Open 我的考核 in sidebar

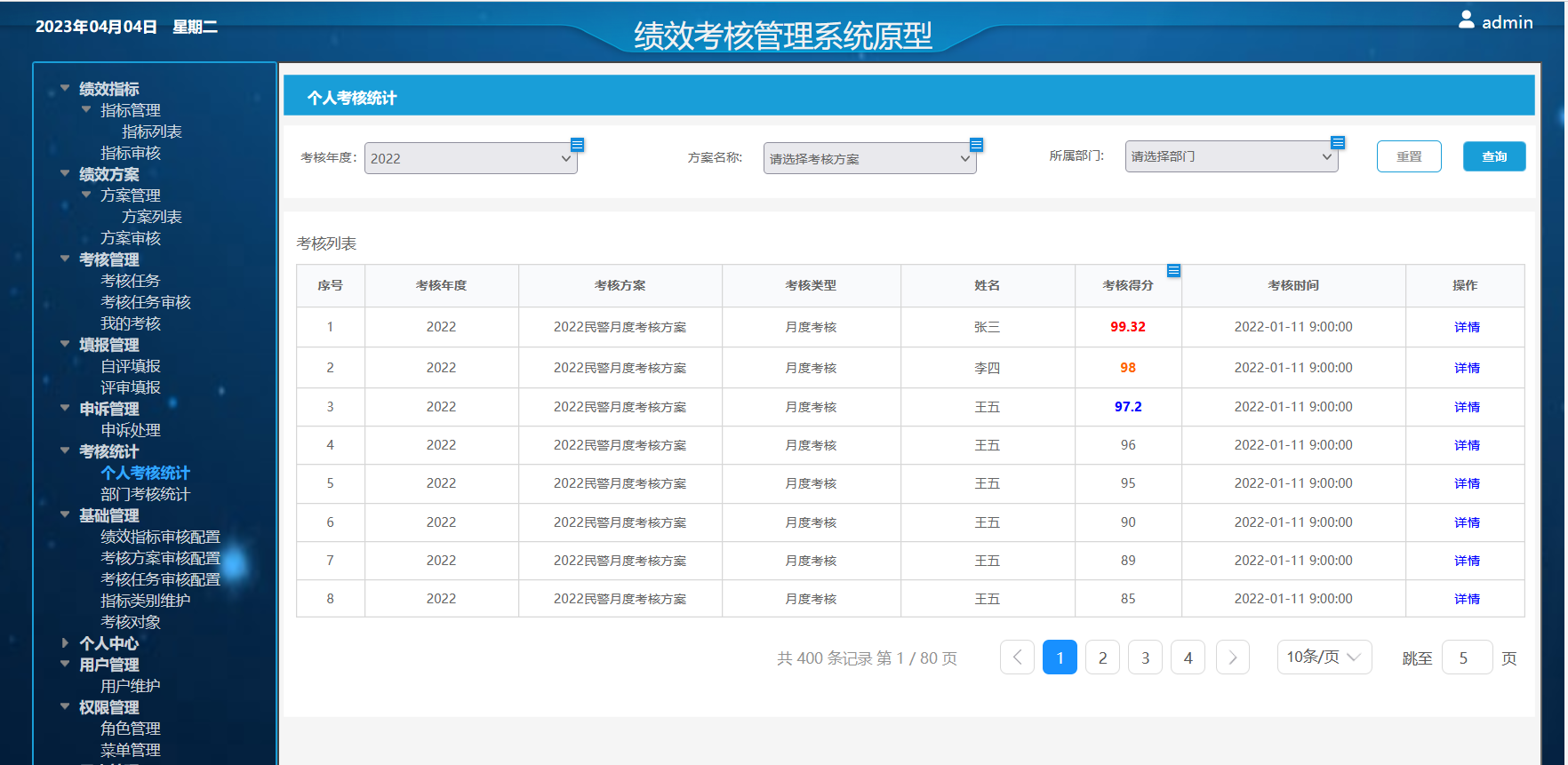pos(131,323)
